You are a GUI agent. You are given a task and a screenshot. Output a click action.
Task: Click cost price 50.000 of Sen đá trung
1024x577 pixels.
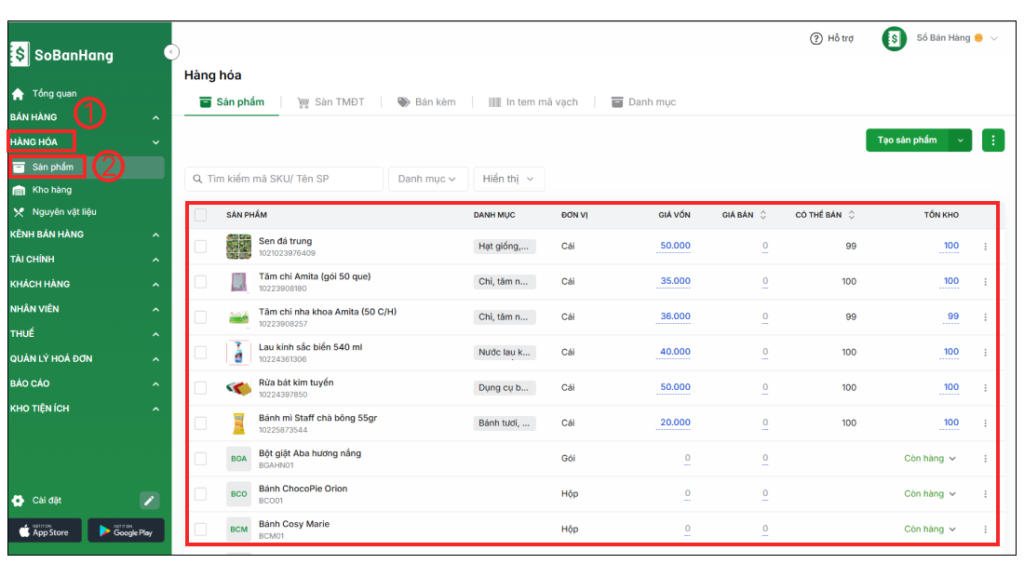(675, 246)
